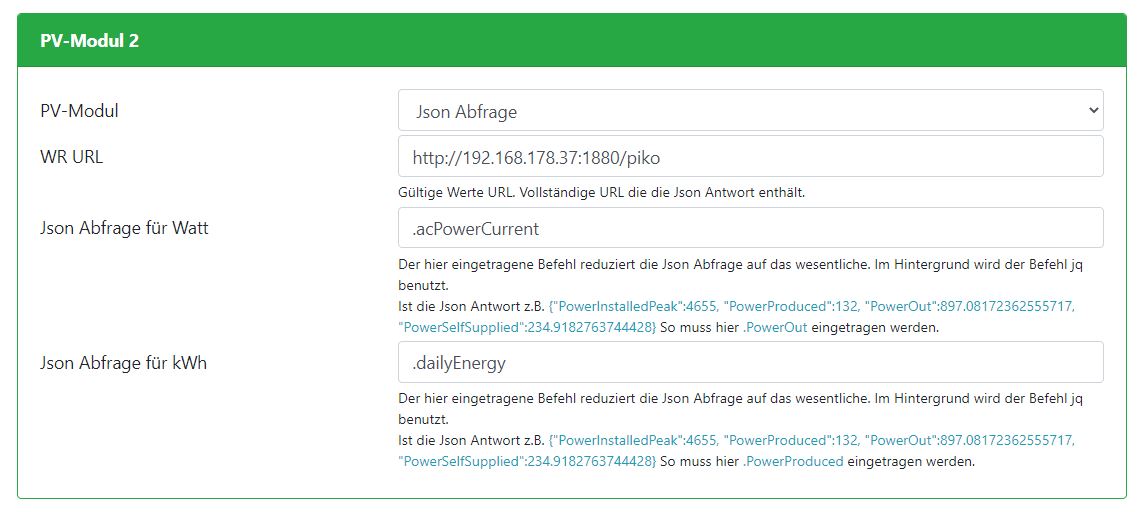The width and height of the screenshot is (1139, 512).
Task: Click the .PowerOut example code text
Action: (775, 327)
